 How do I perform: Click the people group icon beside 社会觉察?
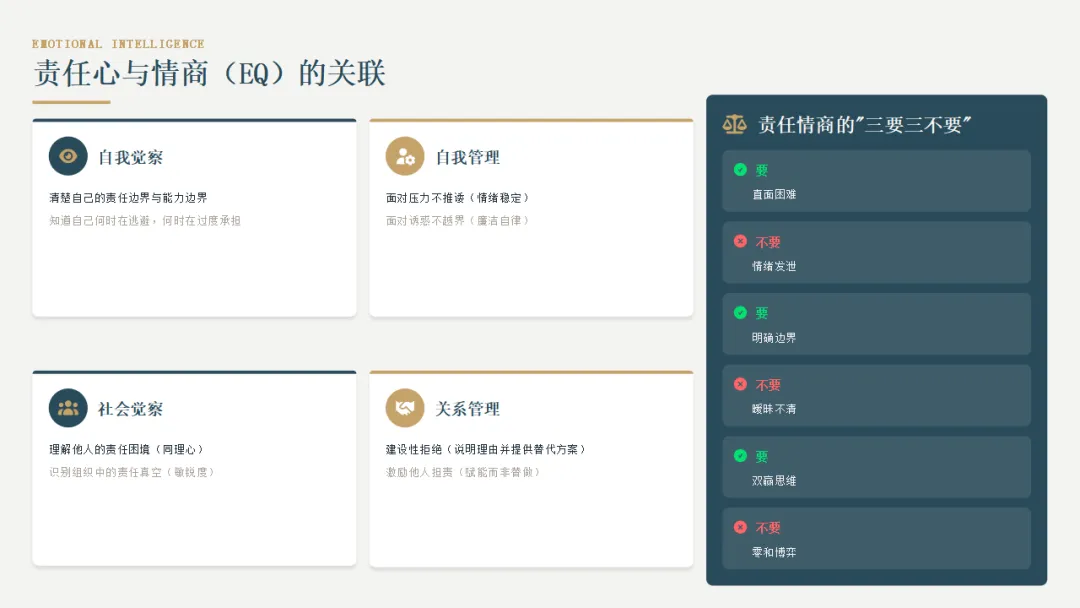(68, 408)
